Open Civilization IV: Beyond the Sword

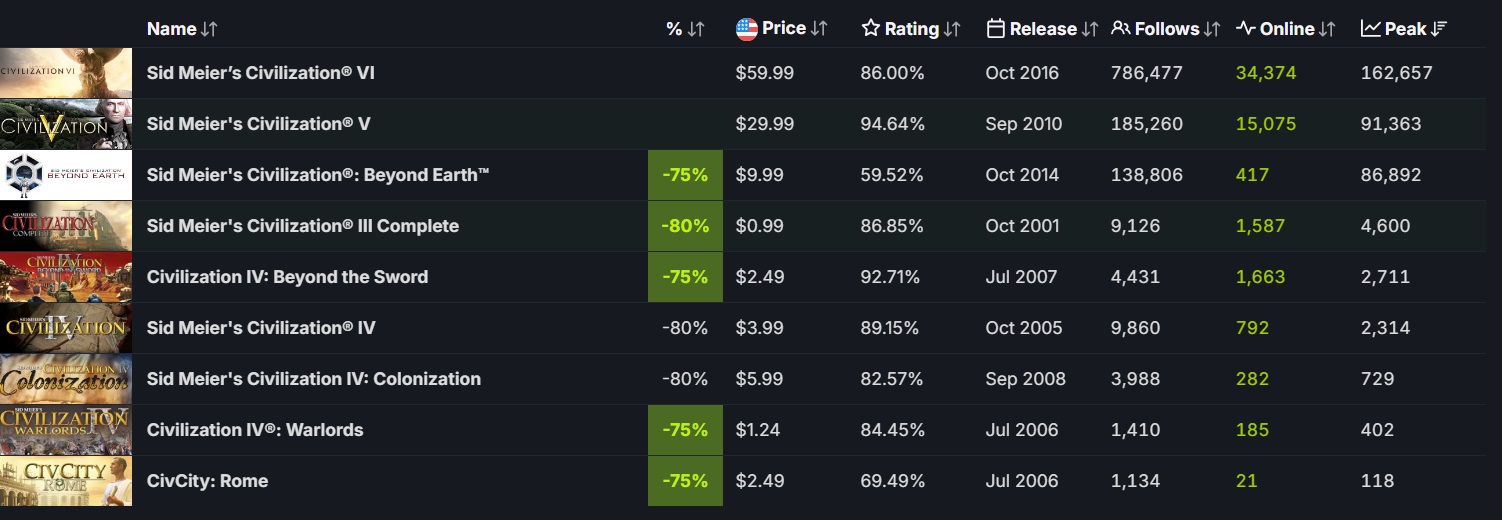click(287, 277)
